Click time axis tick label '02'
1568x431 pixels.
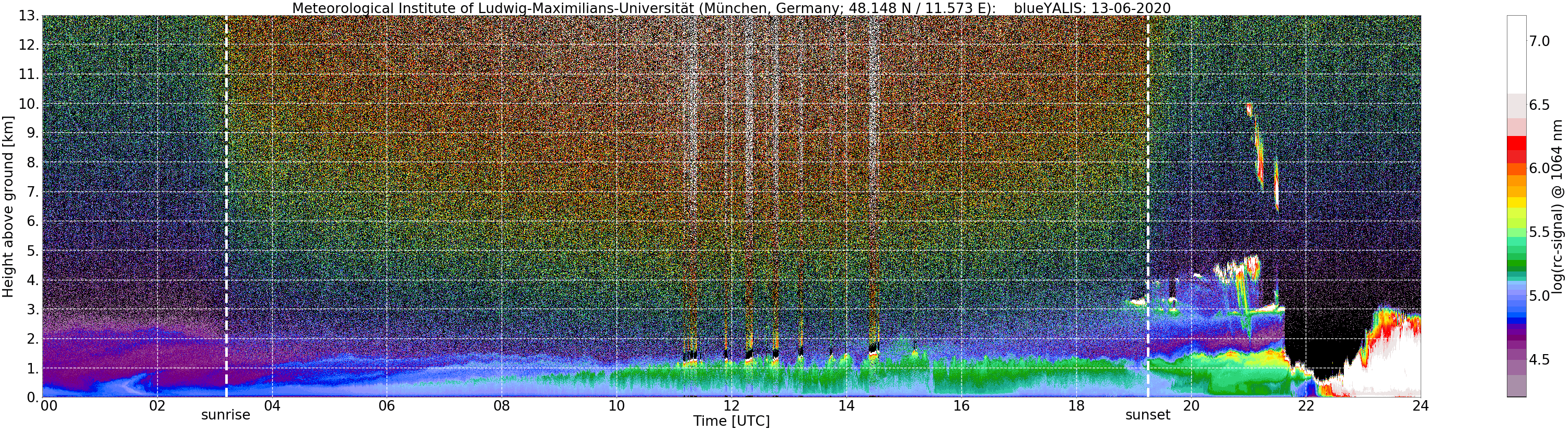tap(157, 406)
